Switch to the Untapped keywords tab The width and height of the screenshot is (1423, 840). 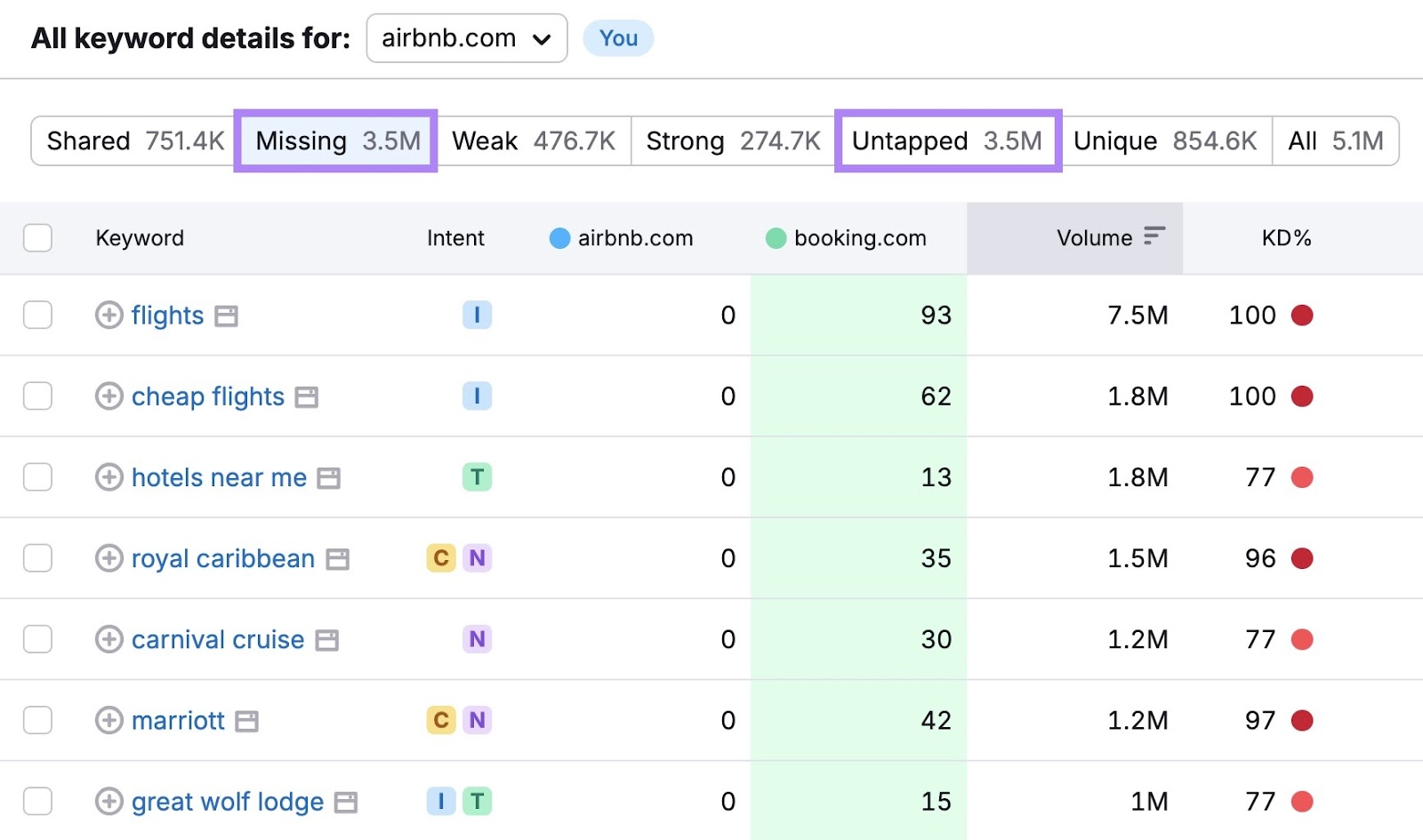pyautogui.click(x=946, y=140)
